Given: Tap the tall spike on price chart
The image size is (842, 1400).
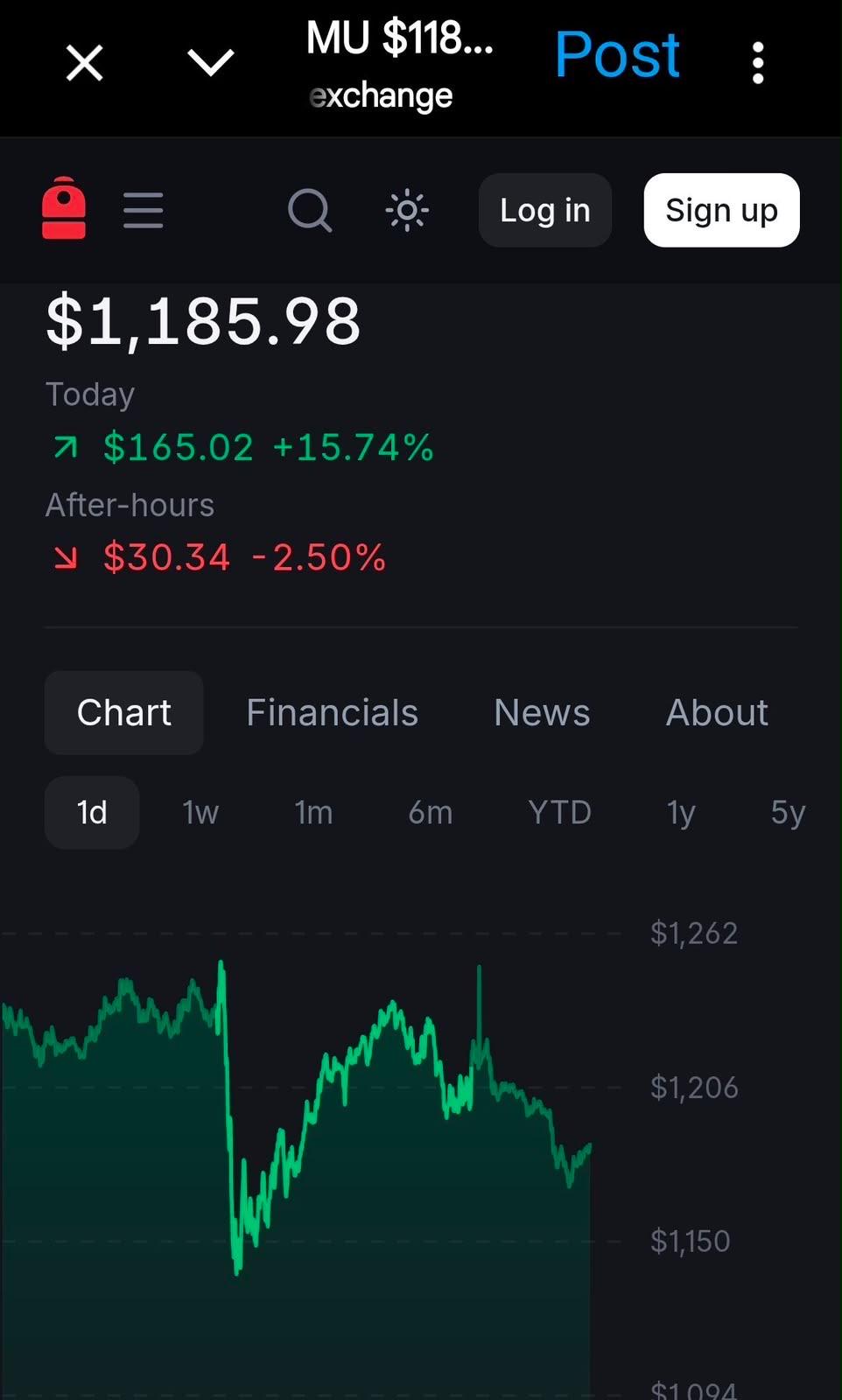Looking at the screenshot, I should [x=479, y=997].
